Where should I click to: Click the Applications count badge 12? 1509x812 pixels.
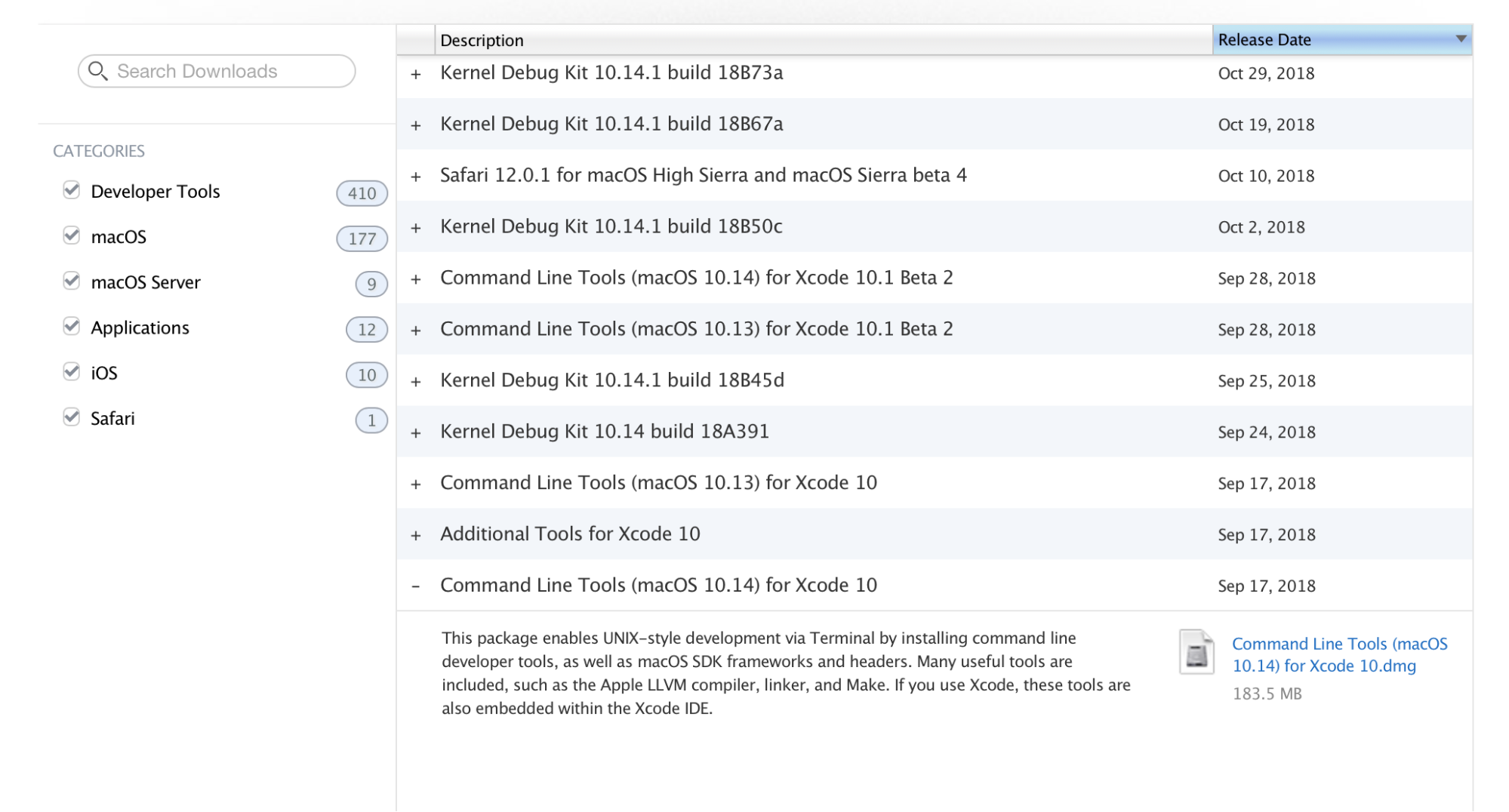[x=367, y=329]
